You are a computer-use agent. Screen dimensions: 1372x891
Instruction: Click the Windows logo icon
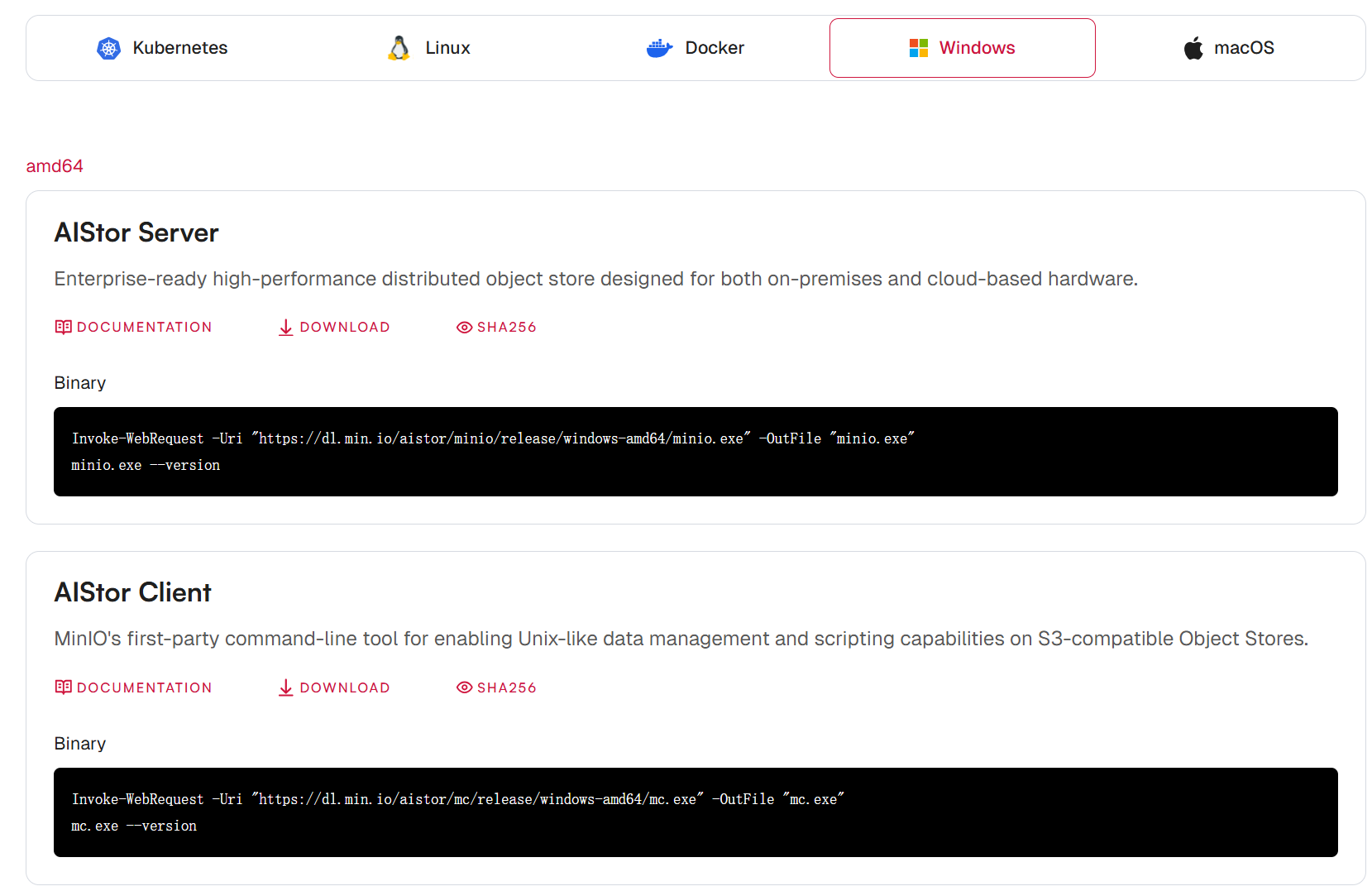[x=918, y=48]
